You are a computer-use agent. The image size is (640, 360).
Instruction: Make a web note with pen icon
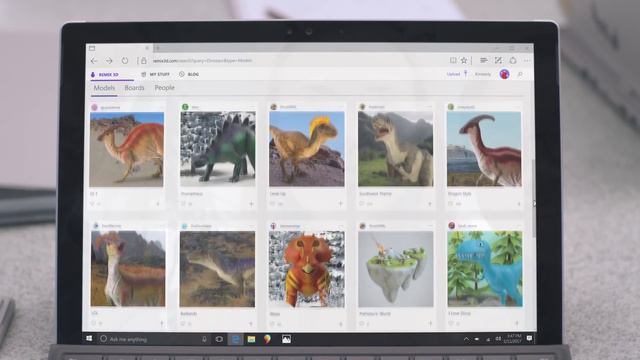click(x=498, y=60)
